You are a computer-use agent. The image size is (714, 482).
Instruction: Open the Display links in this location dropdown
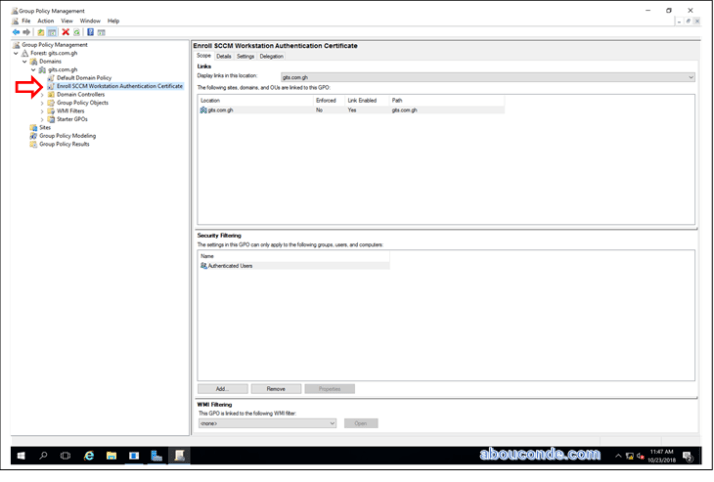click(x=488, y=77)
